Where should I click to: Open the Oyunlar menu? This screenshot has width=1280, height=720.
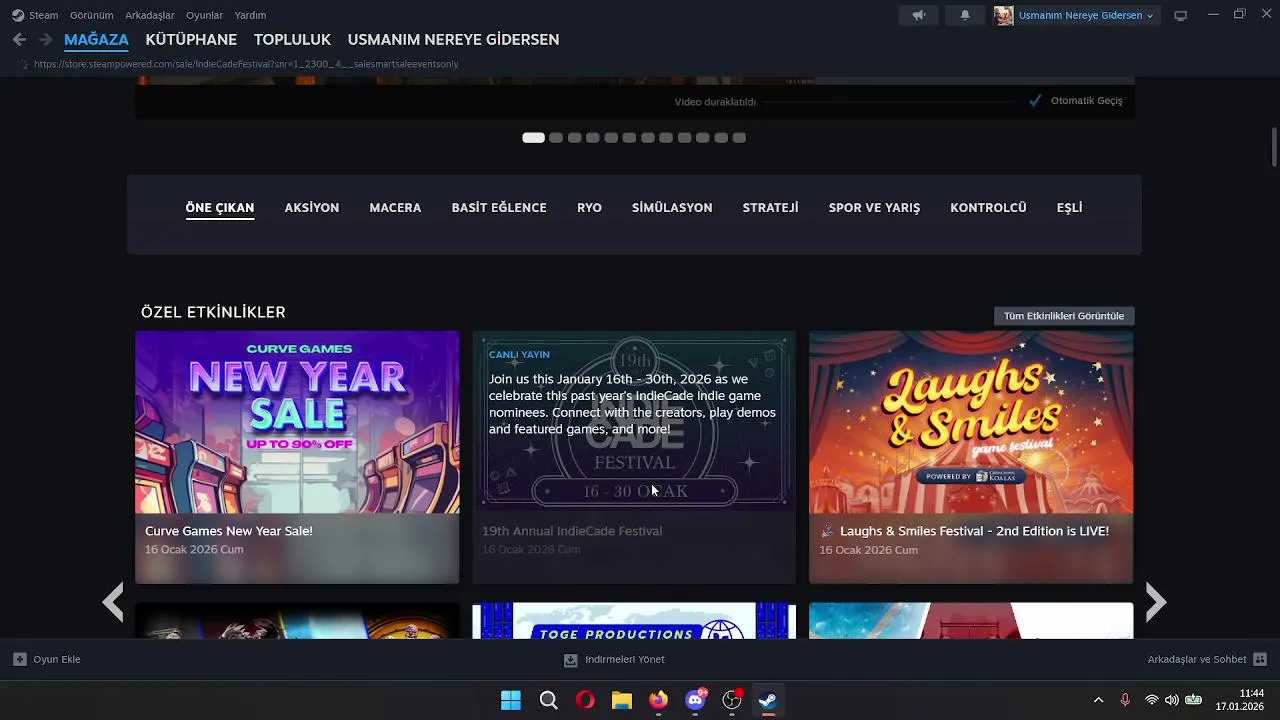[x=204, y=15]
